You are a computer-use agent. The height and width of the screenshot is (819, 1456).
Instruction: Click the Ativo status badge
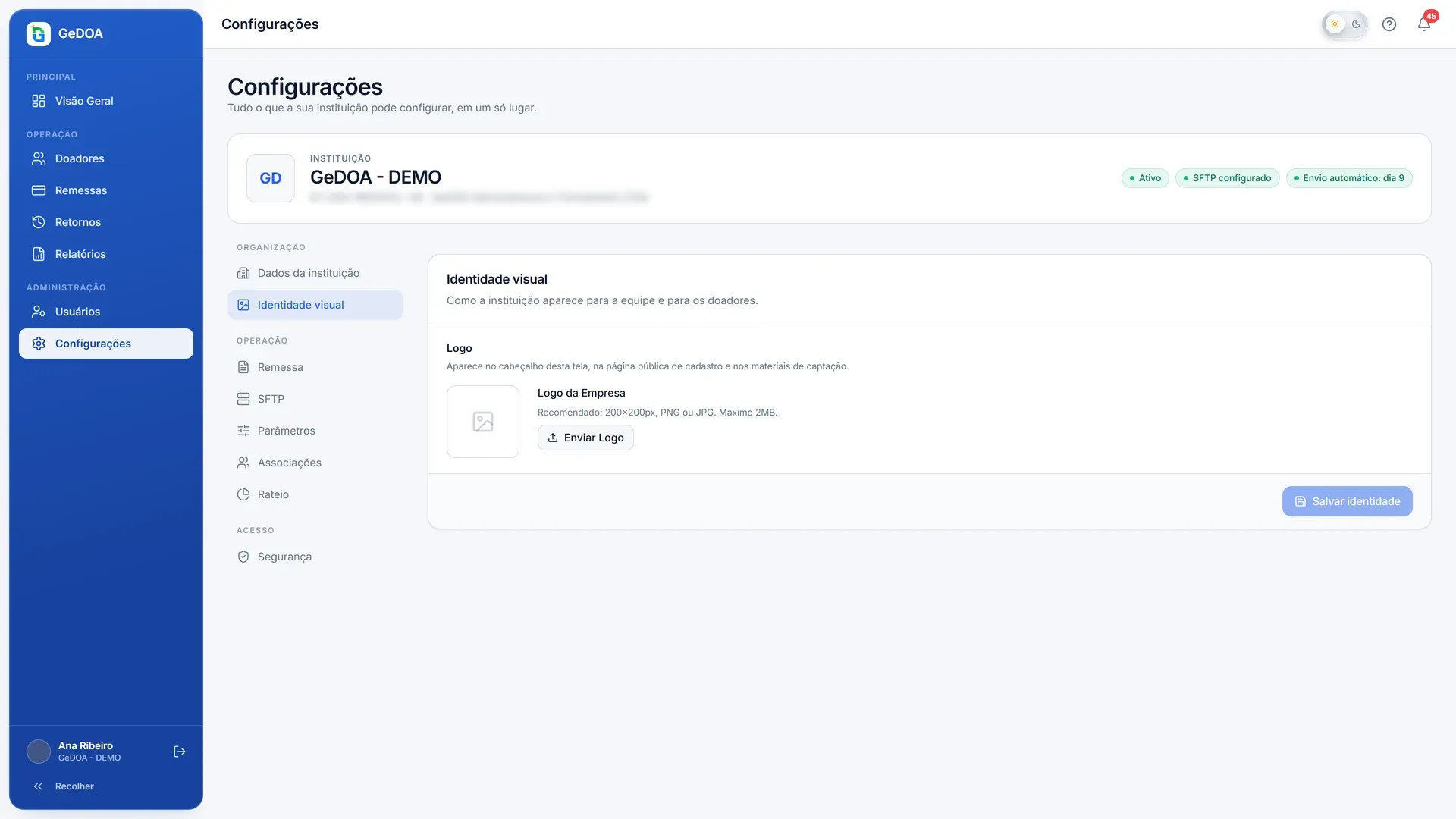click(1145, 178)
